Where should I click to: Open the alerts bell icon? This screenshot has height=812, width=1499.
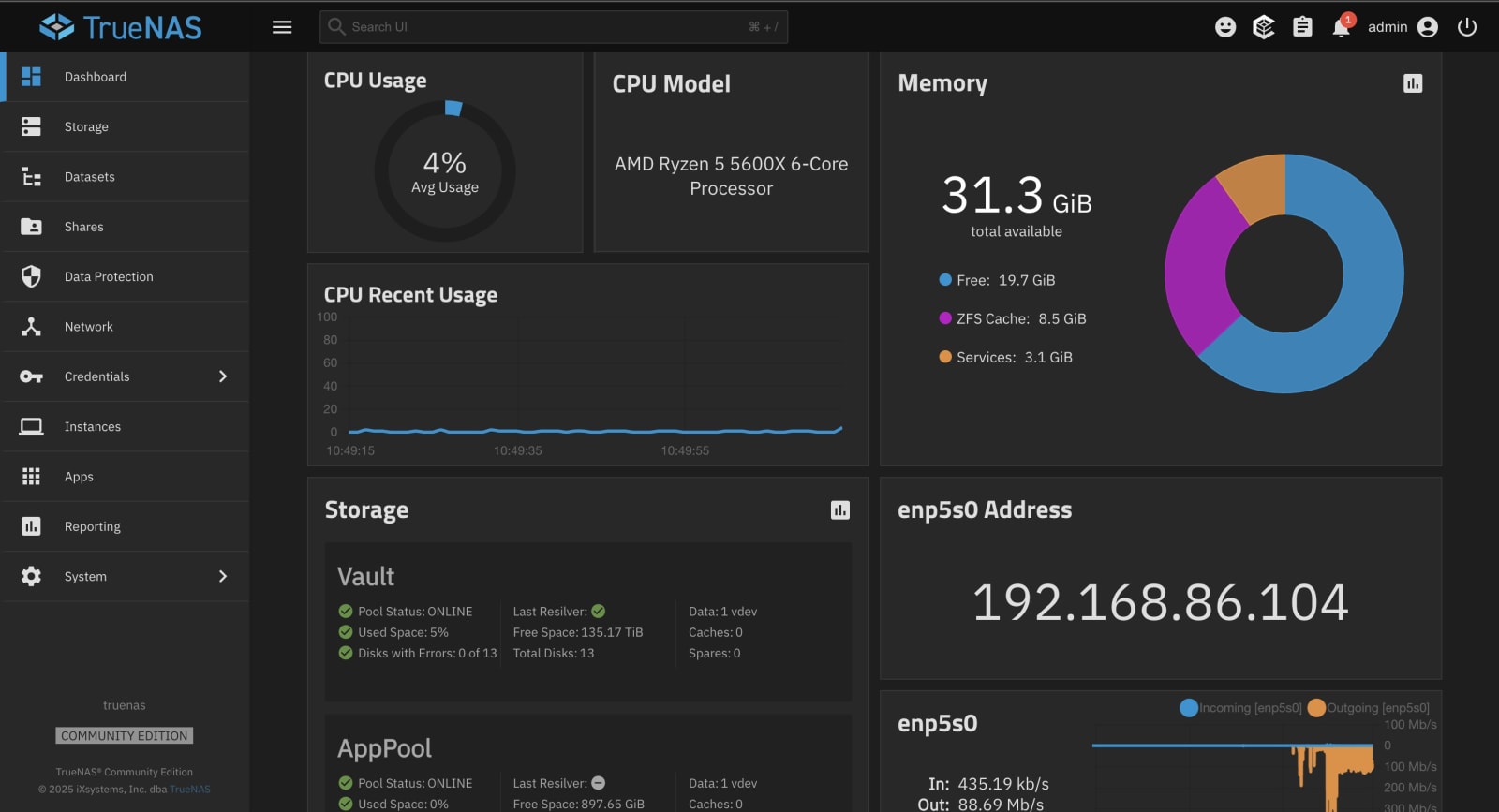pyautogui.click(x=1341, y=27)
